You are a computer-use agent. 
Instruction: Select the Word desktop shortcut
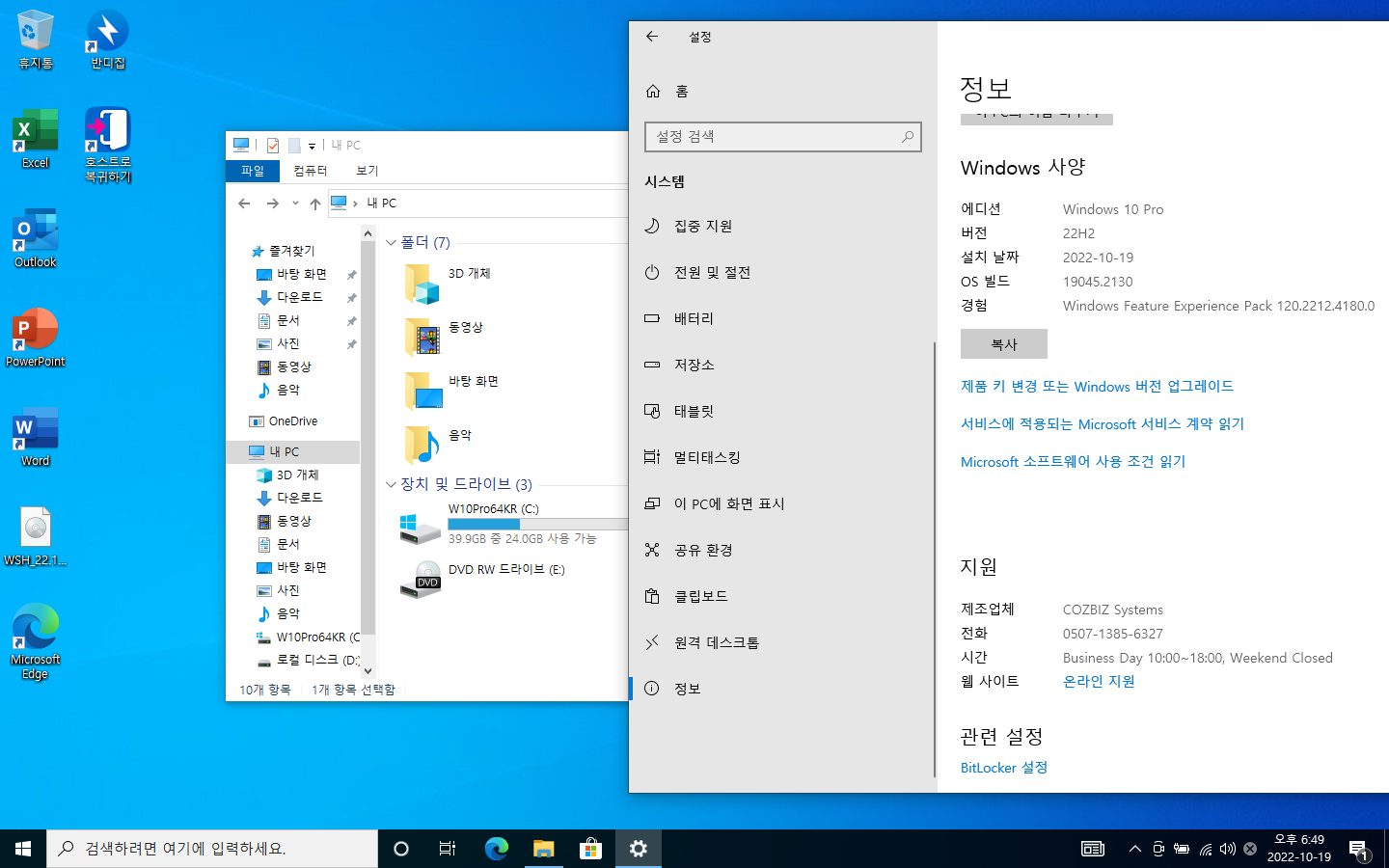click(x=36, y=437)
